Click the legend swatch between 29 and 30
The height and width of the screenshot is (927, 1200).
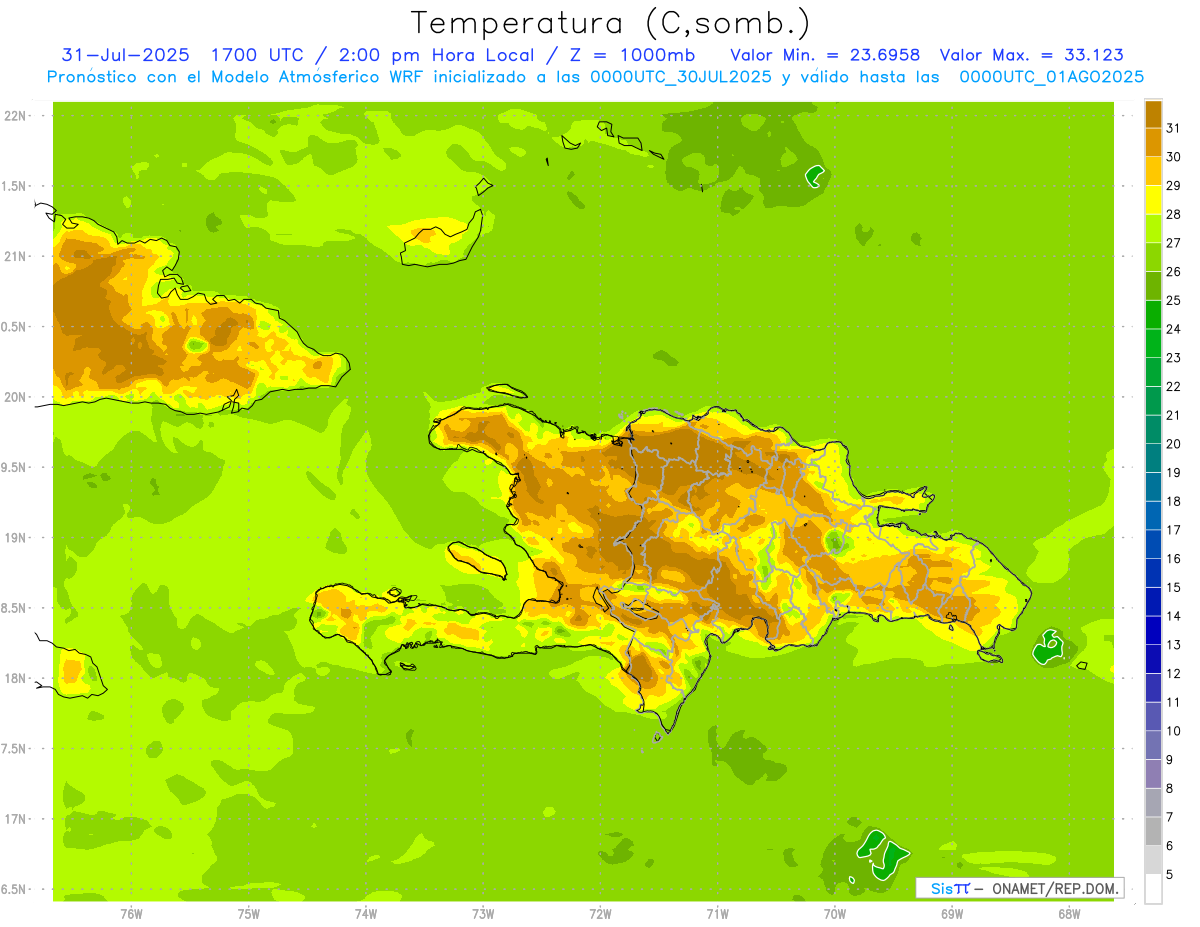coord(1153,171)
